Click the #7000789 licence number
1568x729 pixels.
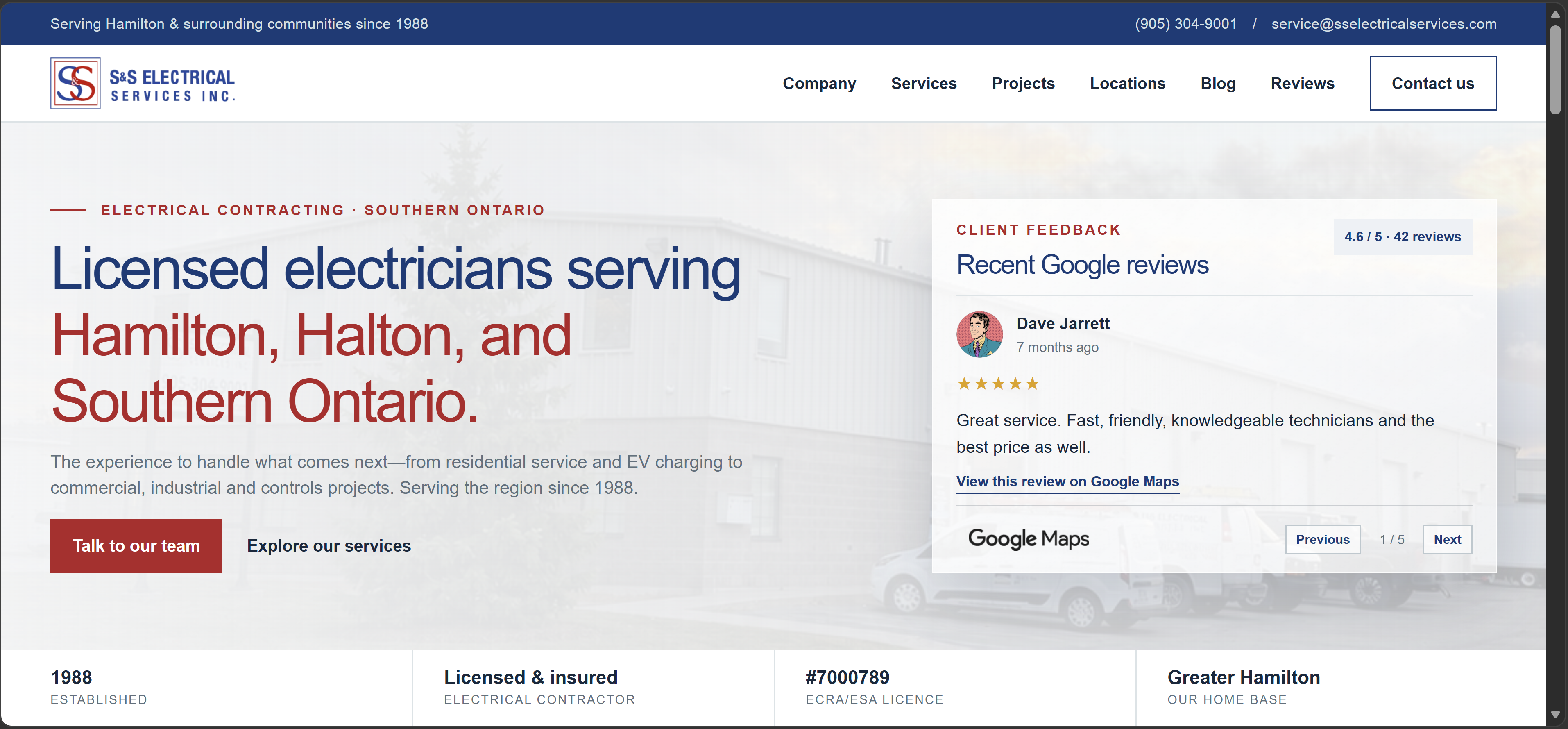point(847,677)
